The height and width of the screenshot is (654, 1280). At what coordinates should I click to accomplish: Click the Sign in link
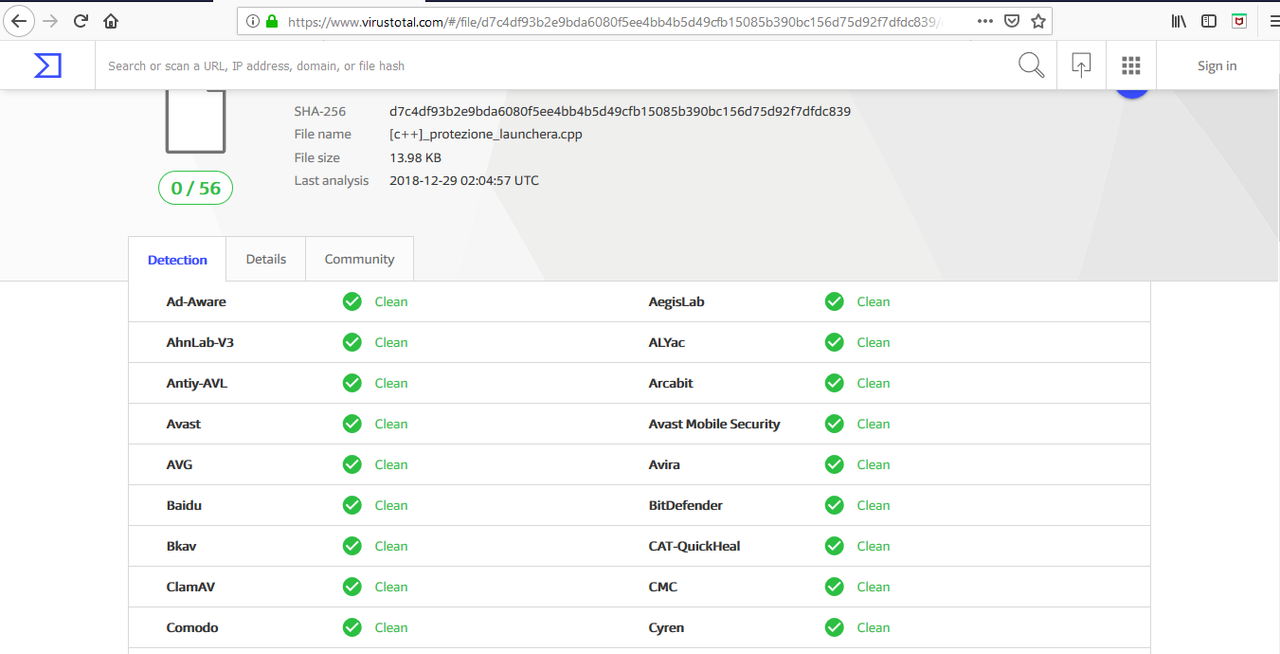[x=1217, y=66]
